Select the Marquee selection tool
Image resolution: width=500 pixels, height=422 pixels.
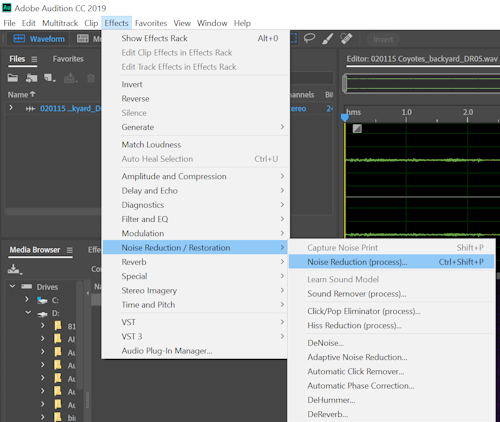[294, 38]
